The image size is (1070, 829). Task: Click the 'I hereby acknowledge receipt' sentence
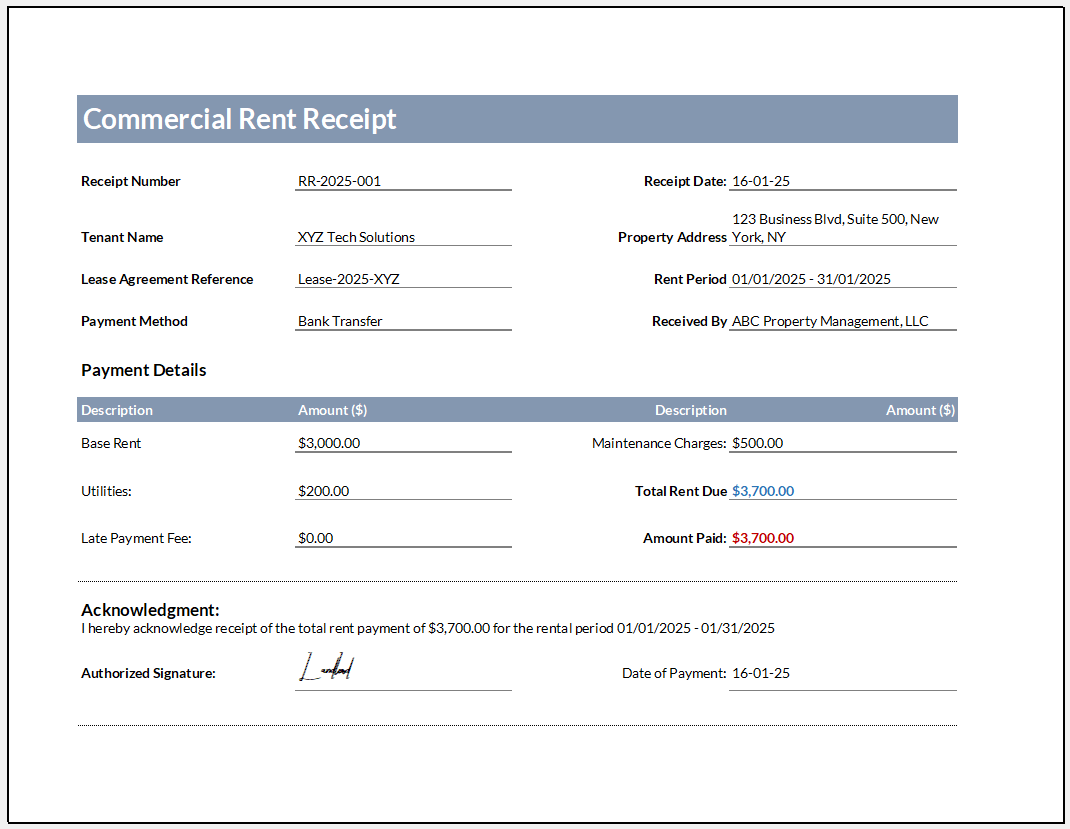428,628
